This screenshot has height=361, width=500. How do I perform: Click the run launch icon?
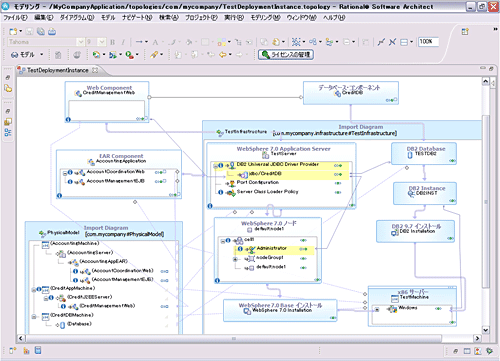tap(113, 55)
